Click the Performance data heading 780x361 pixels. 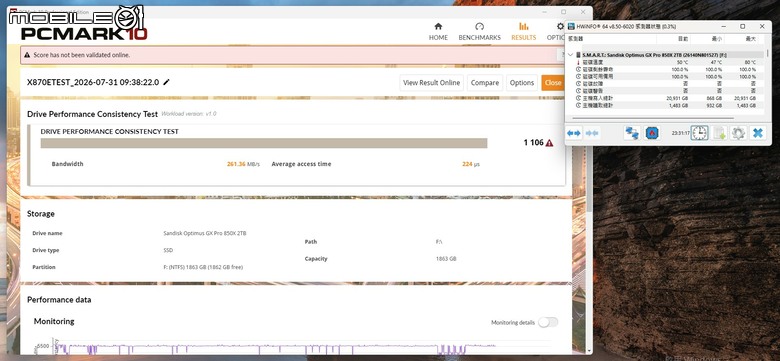coord(59,300)
